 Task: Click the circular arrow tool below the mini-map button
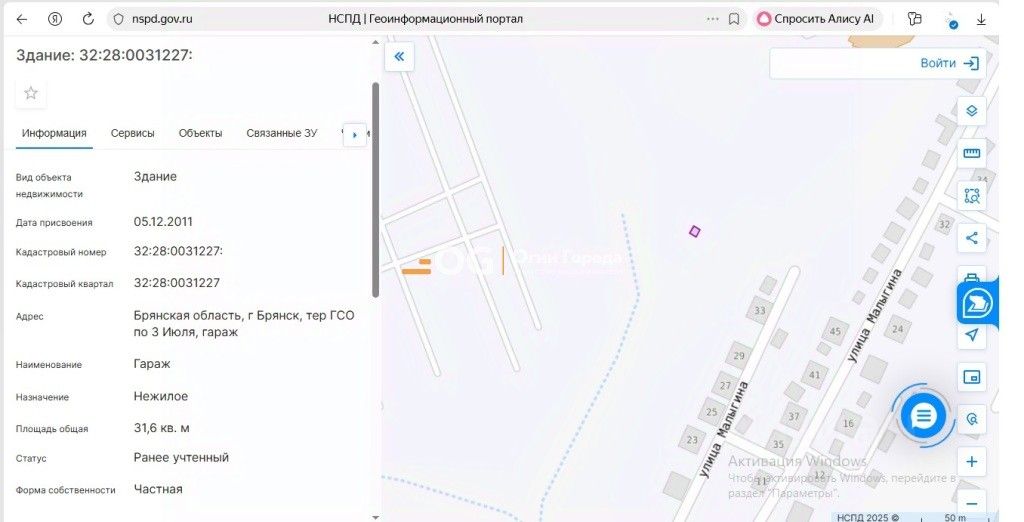point(972,419)
